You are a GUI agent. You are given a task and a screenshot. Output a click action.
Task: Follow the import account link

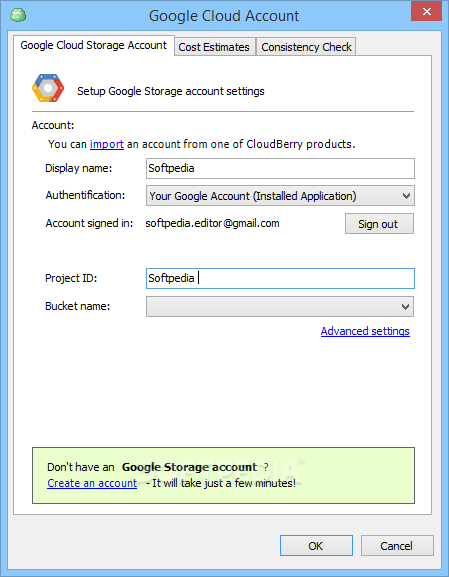(x=107, y=144)
